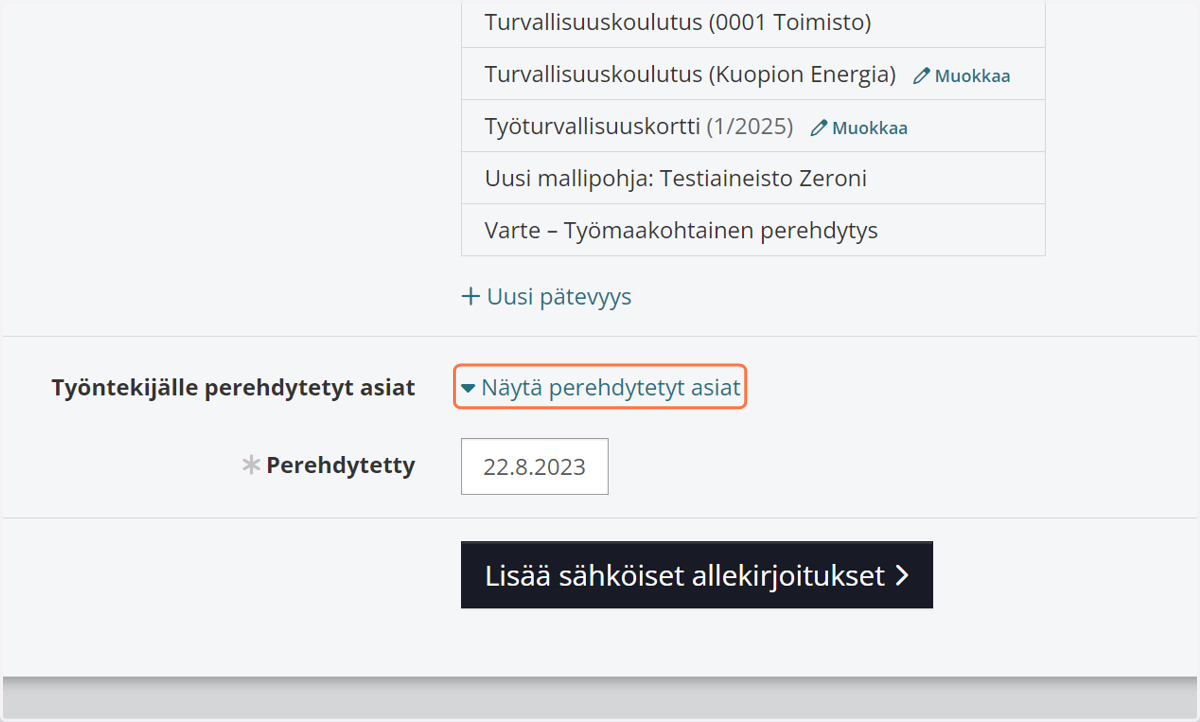This screenshot has height=722, width=1200.
Task: Select row Turvallisuuskoulutus (0001 Toimisto)
Action: (753, 23)
